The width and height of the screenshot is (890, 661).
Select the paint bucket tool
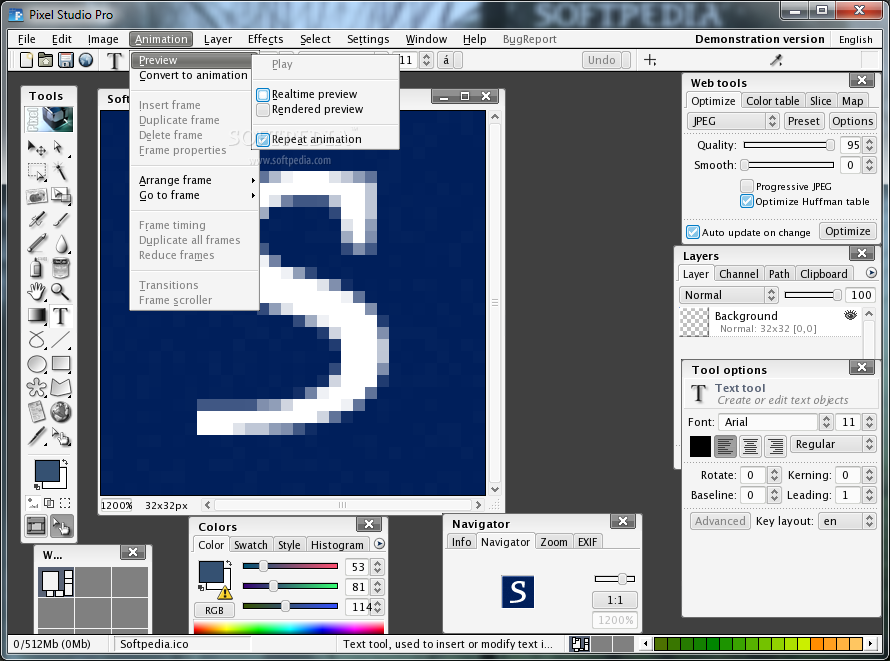pos(60,267)
